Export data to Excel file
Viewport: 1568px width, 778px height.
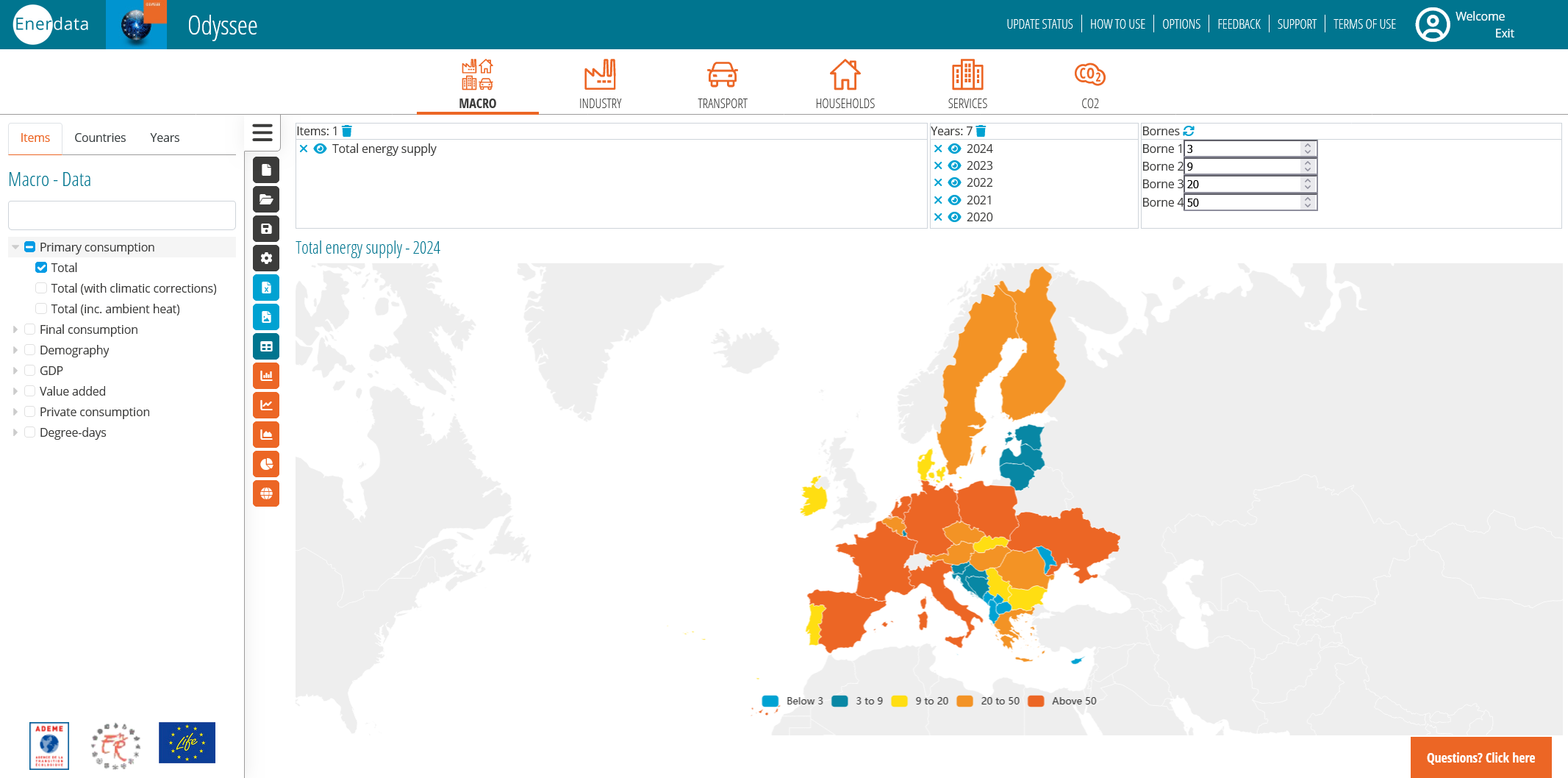pyautogui.click(x=266, y=288)
